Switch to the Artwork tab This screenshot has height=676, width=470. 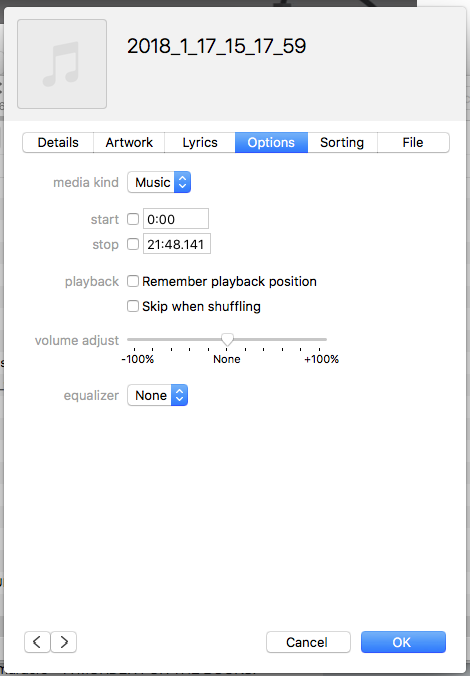click(x=129, y=143)
